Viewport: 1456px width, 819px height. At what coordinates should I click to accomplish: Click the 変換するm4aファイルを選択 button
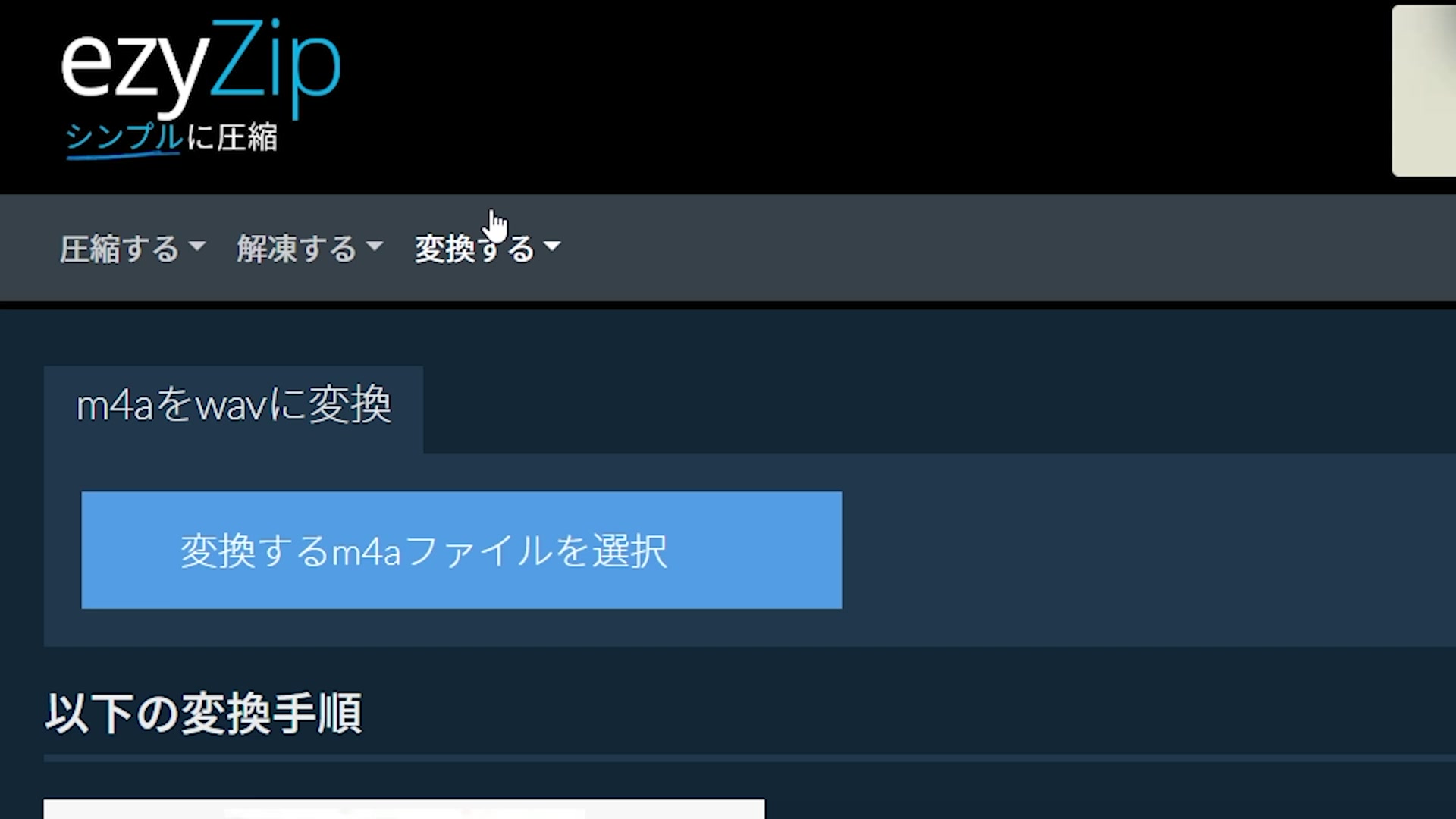pyautogui.click(x=461, y=550)
